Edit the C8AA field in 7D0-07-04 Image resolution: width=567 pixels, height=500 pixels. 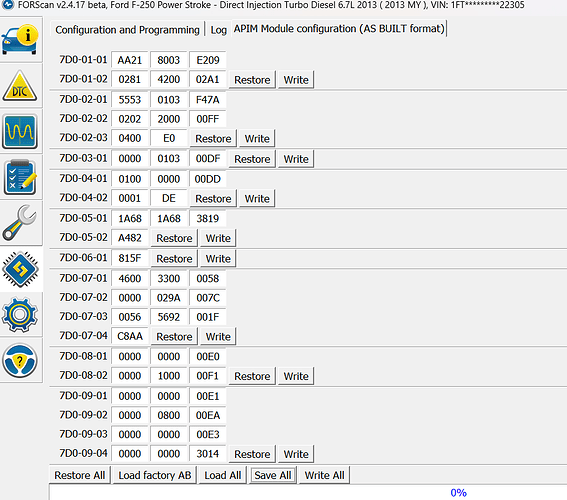click(130, 337)
